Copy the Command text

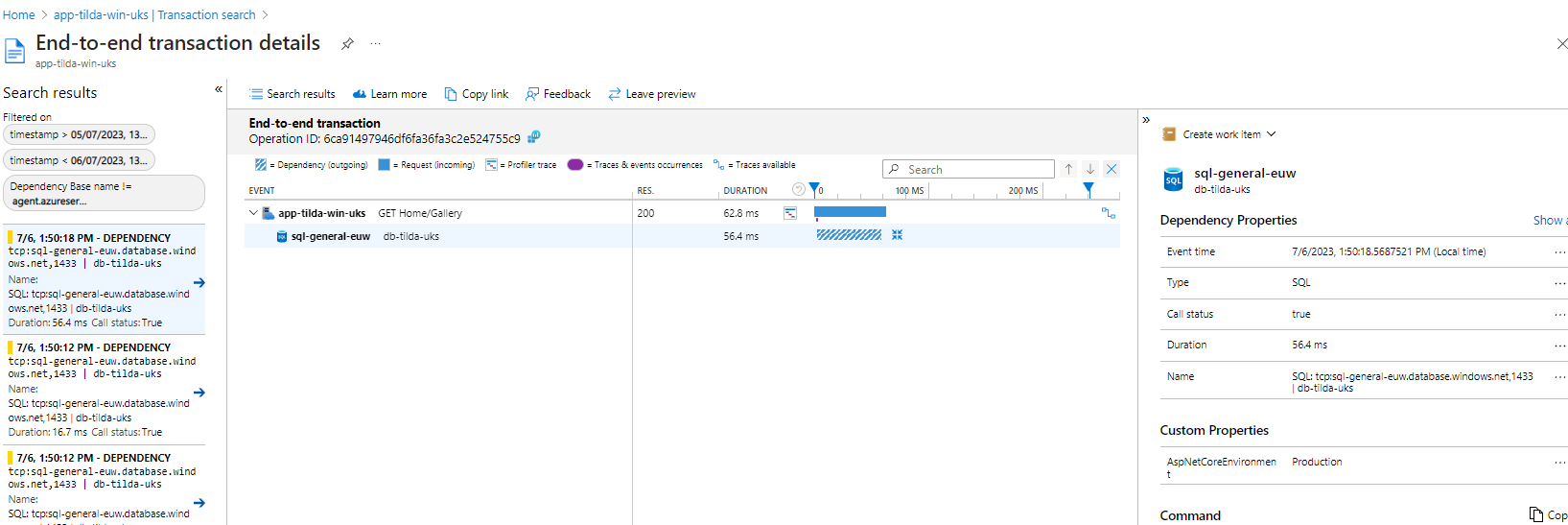[1548, 514]
